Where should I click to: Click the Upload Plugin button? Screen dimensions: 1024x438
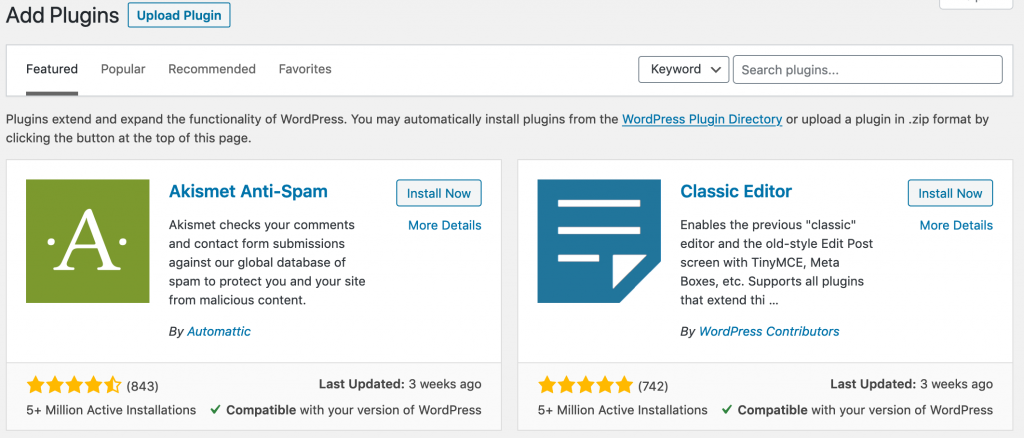tap(179, 15)
